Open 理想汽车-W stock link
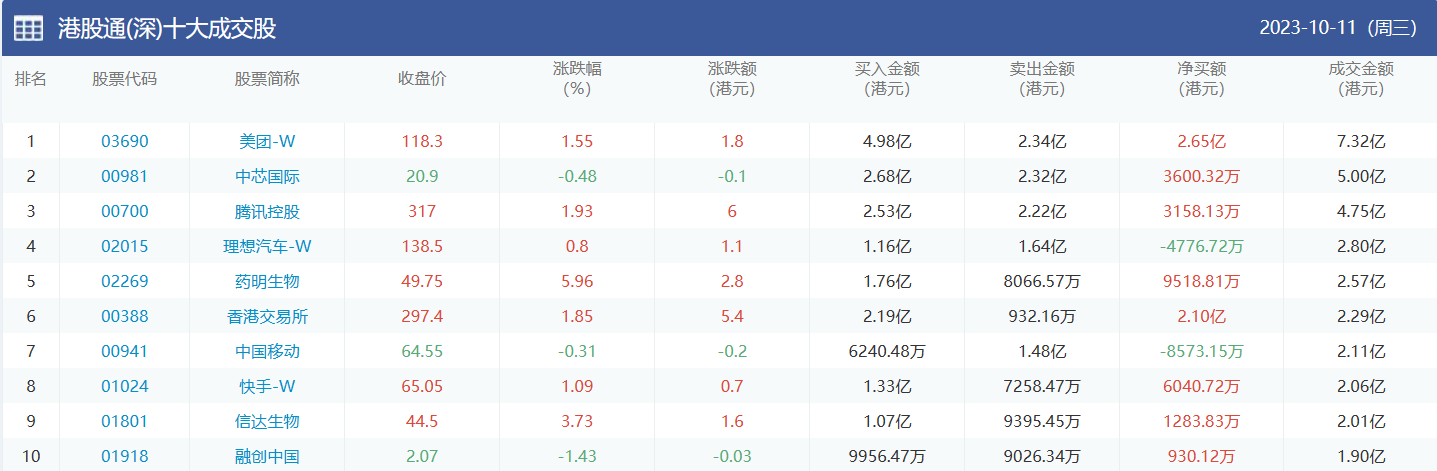This screenshot has height=471, width=1437. tap(267, 247)
